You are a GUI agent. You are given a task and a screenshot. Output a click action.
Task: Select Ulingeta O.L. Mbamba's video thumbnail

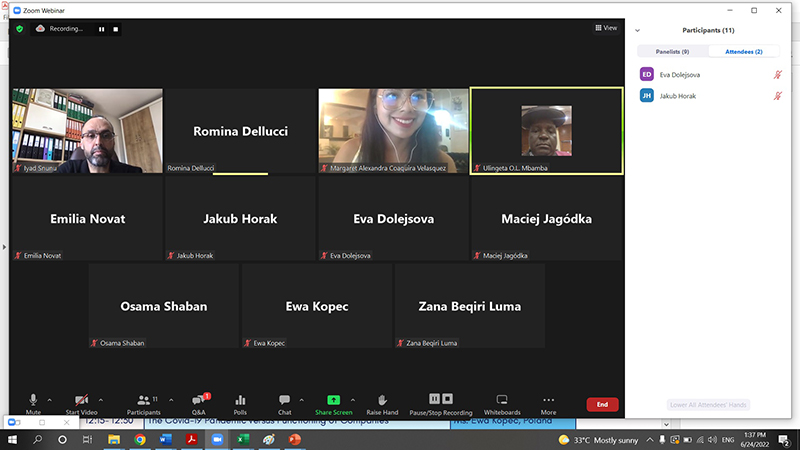[546, 130]
